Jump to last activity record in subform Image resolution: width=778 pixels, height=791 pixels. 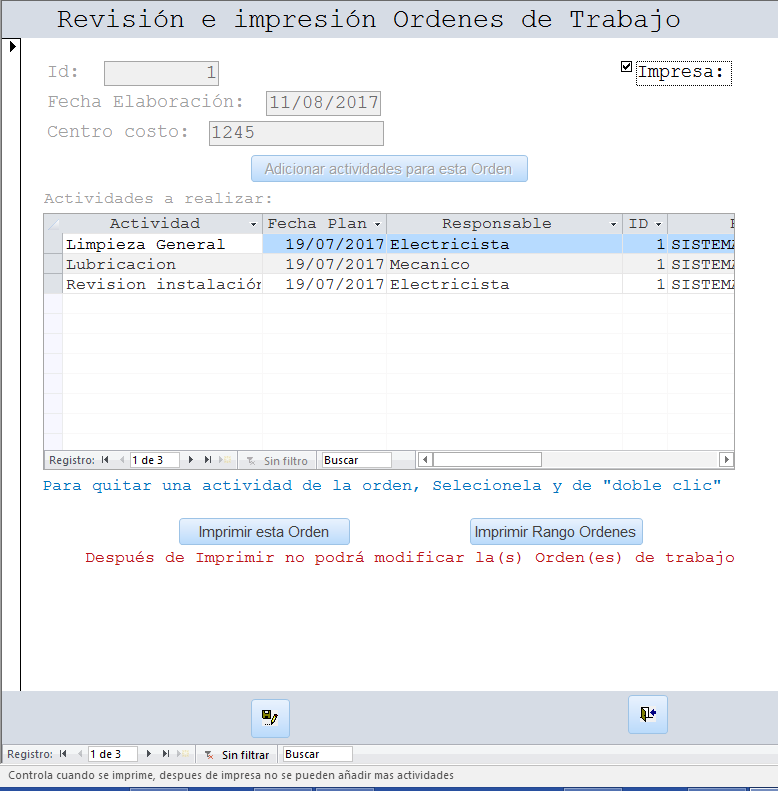208,460
